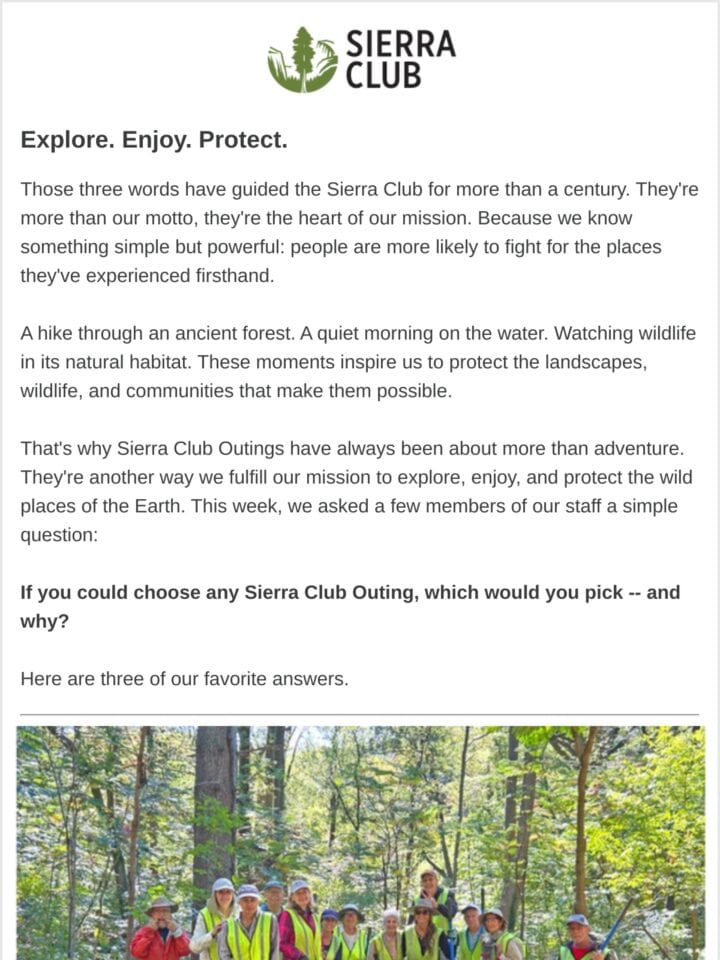This screenshot has width=720, height=960.
Task: Click the SIERRA CLUB wordmark text
Action: [x=400, y=59]
